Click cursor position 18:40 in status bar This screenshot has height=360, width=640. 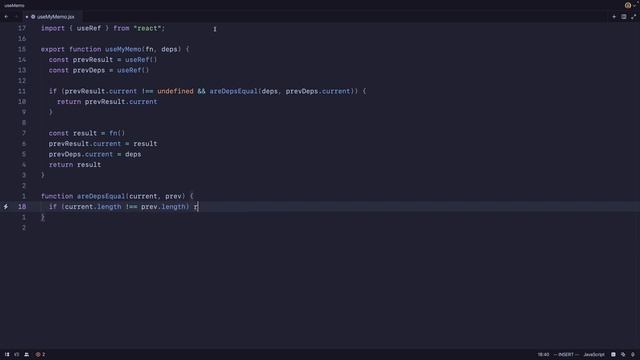tap(543, 354)
